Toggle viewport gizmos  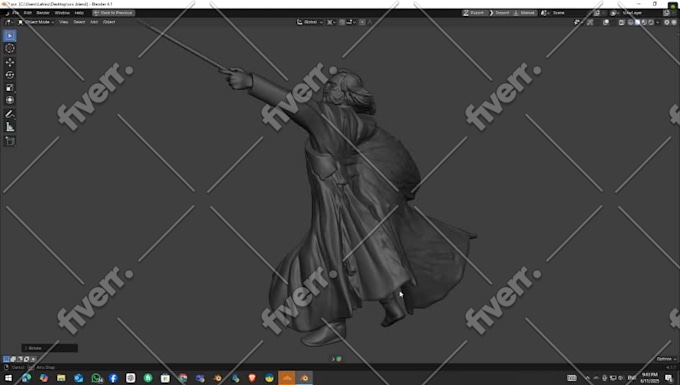click(590, 22)
